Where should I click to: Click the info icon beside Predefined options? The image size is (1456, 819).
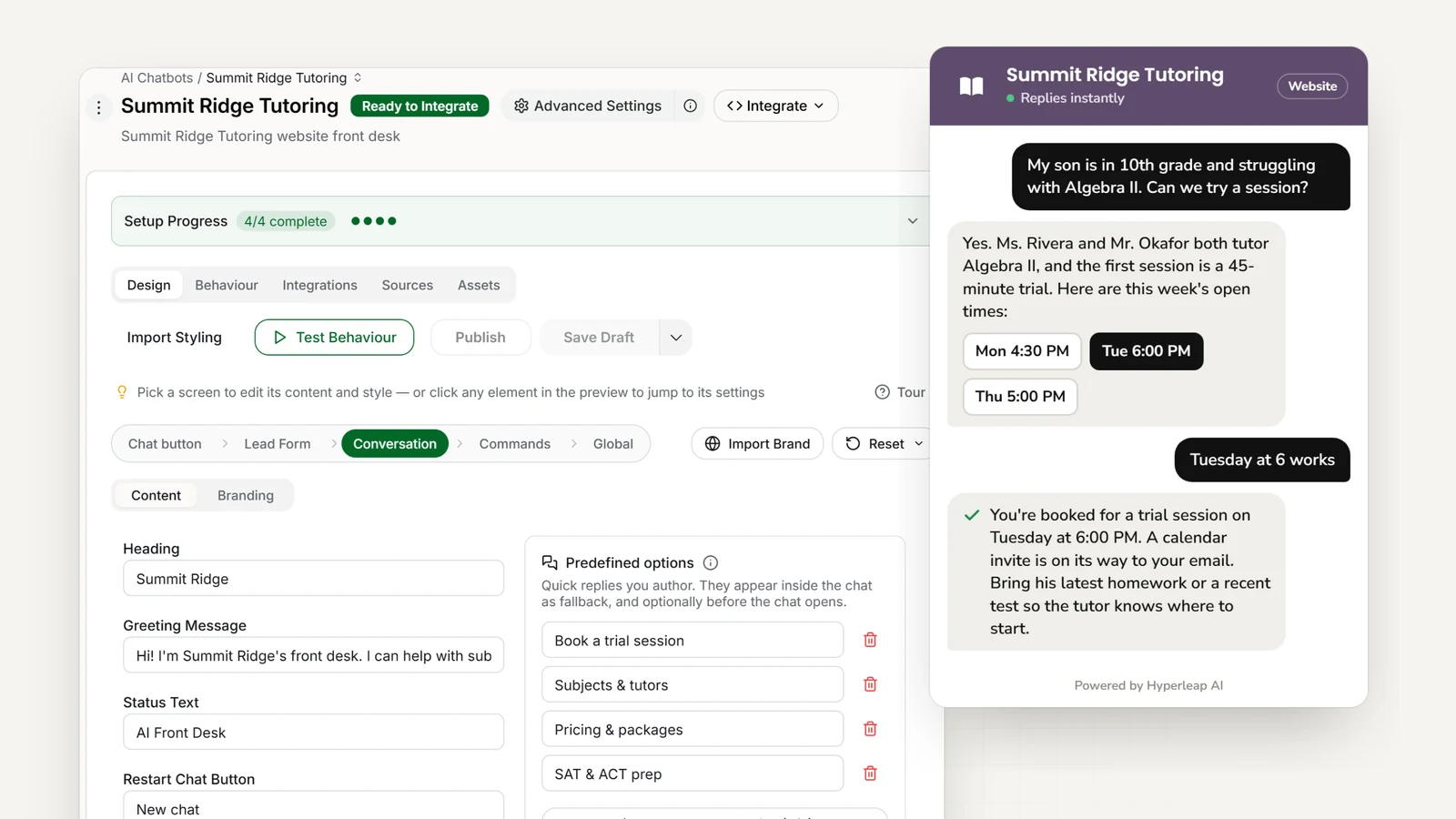point(711,563)
